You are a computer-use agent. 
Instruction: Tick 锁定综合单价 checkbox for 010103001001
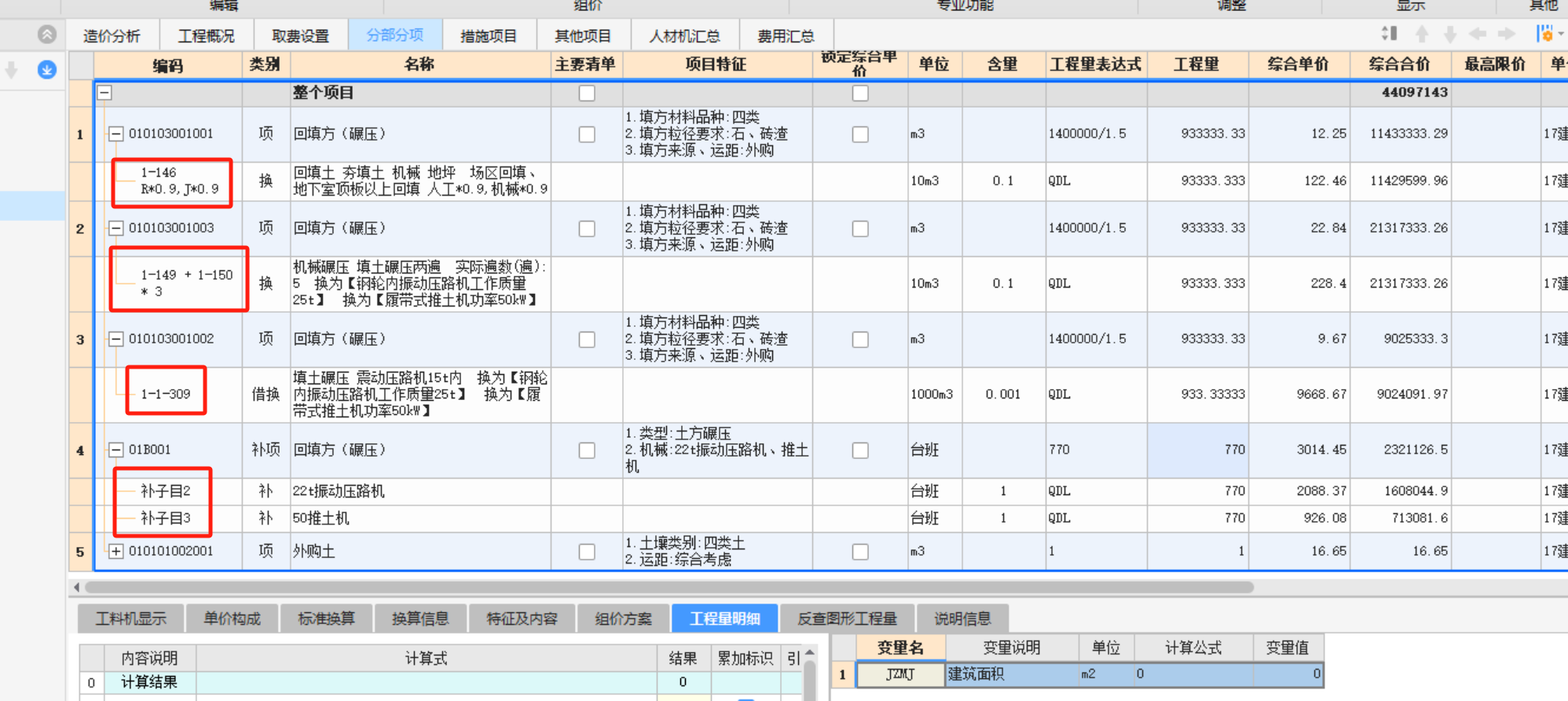pyautogui.click(x=860, y=134)
